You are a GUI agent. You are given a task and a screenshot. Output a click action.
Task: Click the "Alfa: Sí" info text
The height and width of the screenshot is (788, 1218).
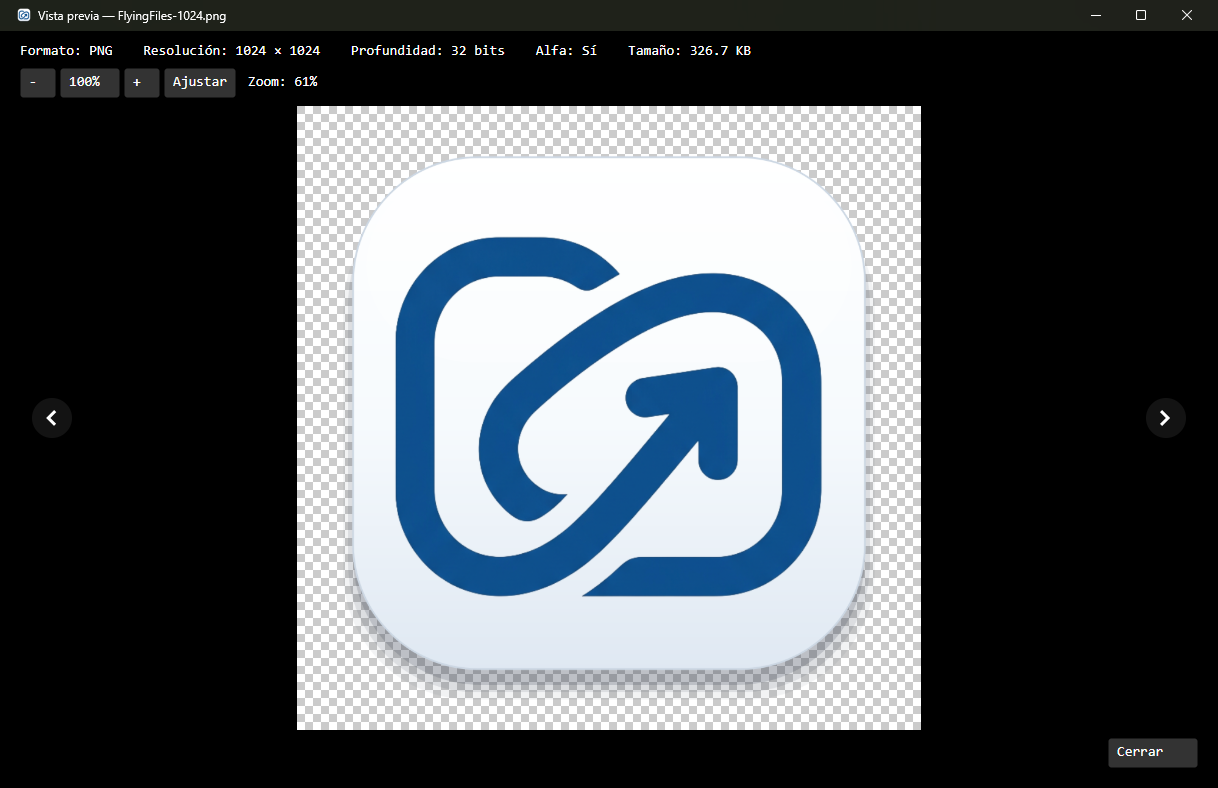coord(566,50)
